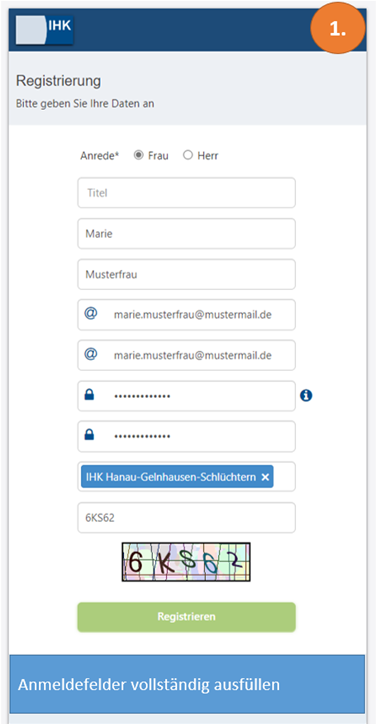Click the lock icon in first password field
This screenshot has height=724, width=378.
point(90,395)
